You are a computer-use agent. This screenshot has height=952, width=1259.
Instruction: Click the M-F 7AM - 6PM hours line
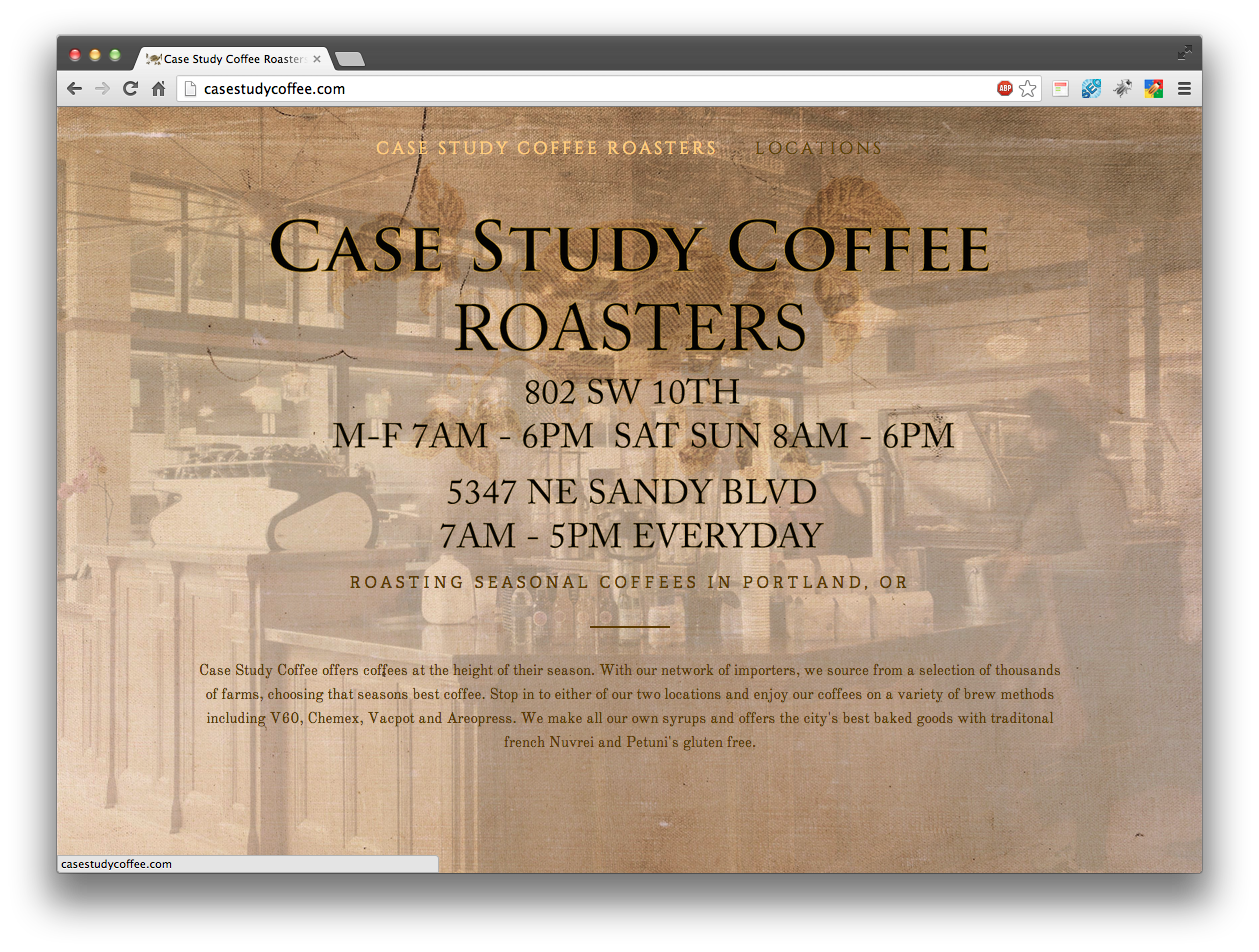(x=643, y=435)
